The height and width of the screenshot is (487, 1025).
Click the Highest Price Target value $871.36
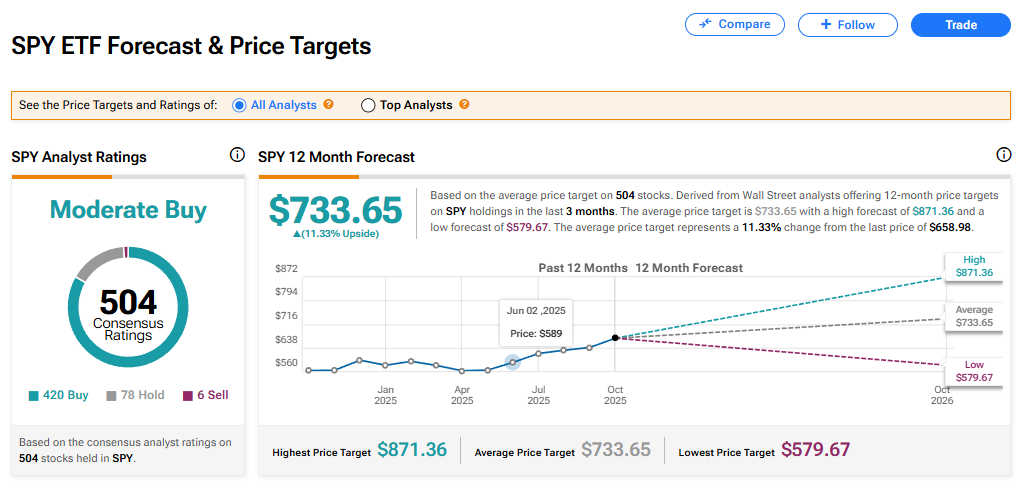pyautogui.click(x=412, y=451)
